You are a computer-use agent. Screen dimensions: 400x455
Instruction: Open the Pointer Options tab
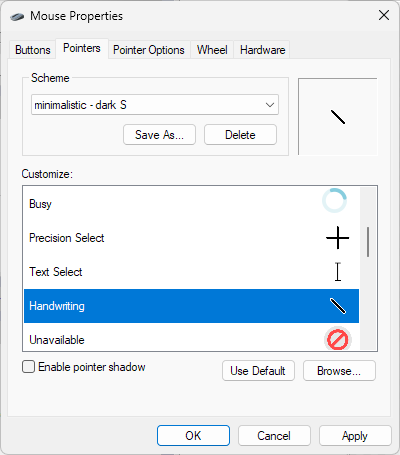tap(149, 50)
